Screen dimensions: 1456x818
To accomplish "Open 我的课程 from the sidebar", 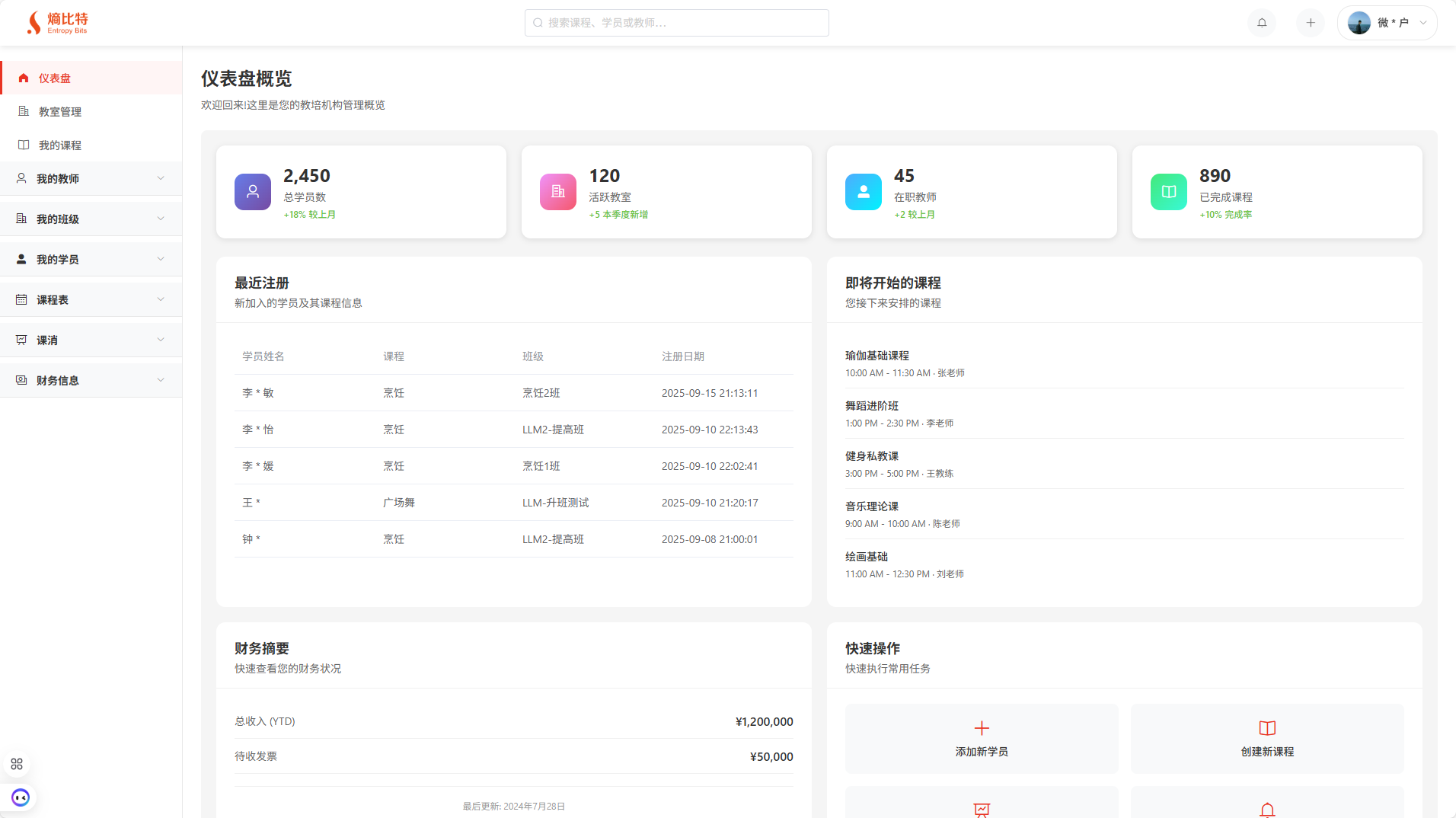I will (61, 145).
